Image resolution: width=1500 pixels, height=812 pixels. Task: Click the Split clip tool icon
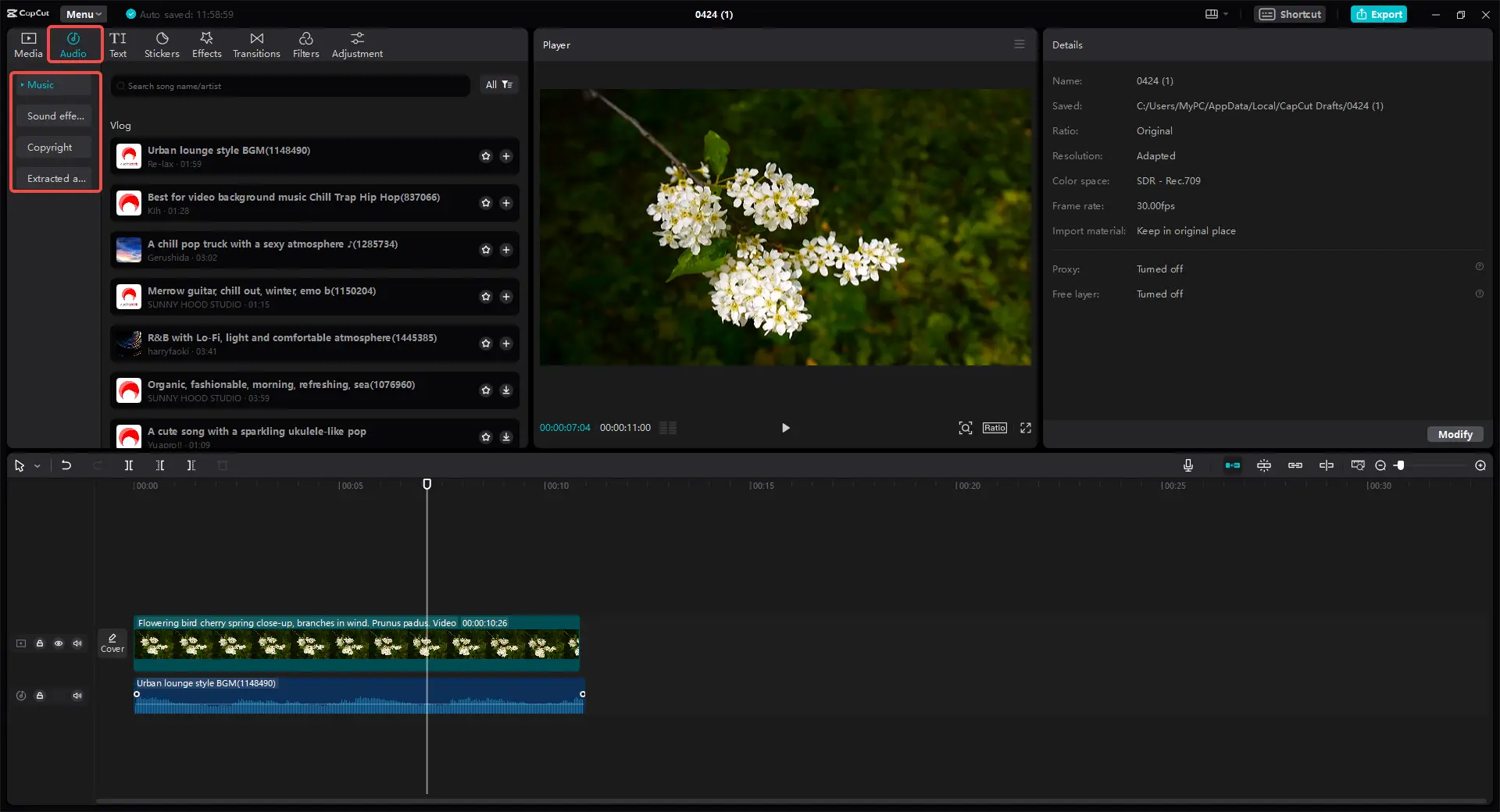[129, 465]
